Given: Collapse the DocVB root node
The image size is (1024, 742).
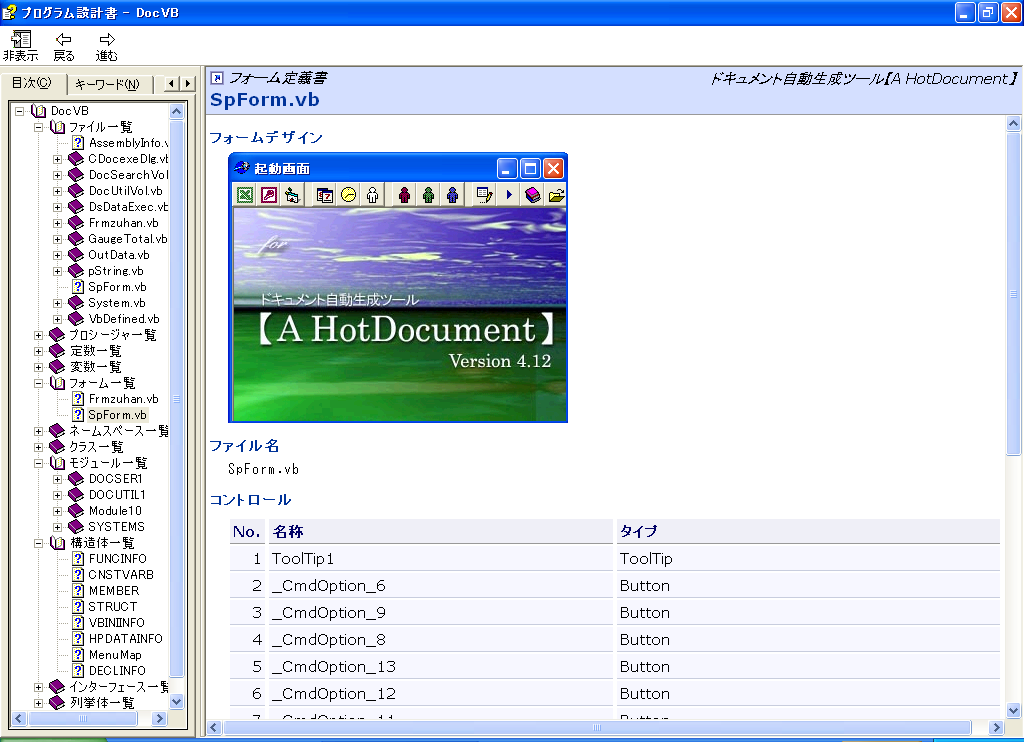Looking at the screenshot, I should pyautogui.click(x=20, y=111).
